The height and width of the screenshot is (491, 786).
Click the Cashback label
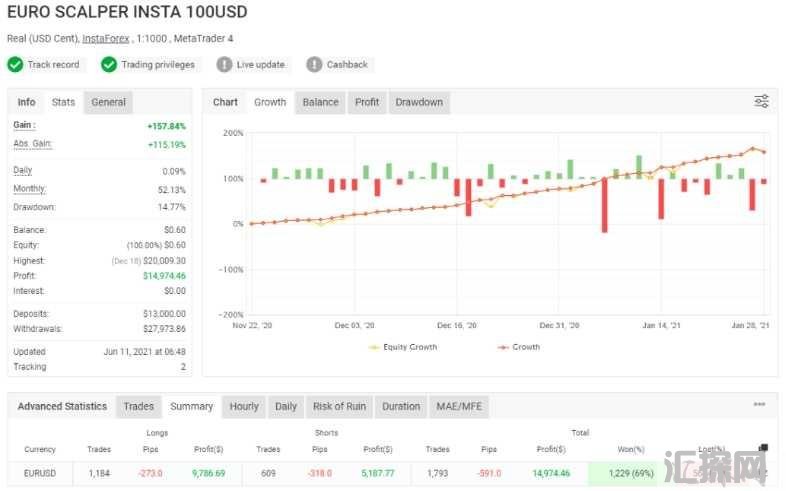(x=347, y=65)
